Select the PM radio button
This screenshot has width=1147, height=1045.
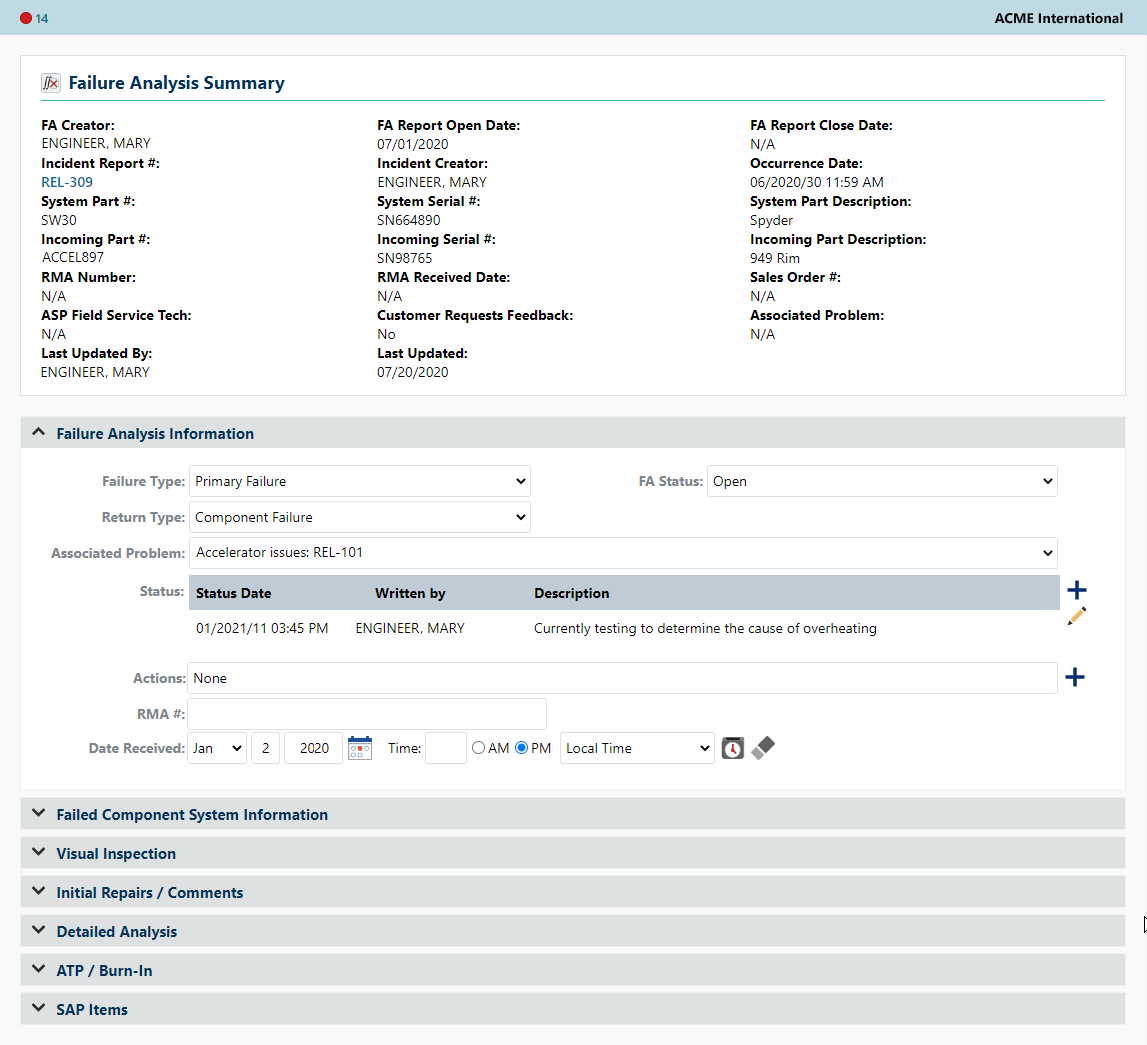point(522,747)
